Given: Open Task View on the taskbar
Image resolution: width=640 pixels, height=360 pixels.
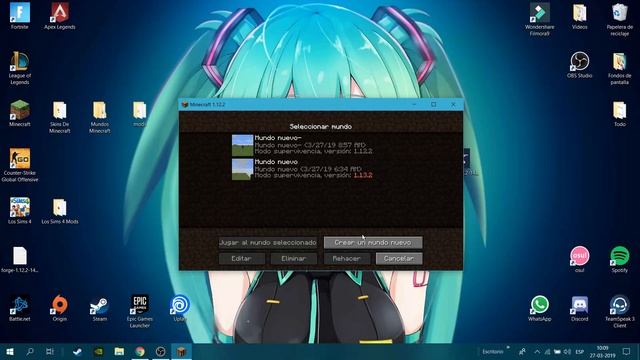Looking at the screenshot, I should (x=50, y=351).
